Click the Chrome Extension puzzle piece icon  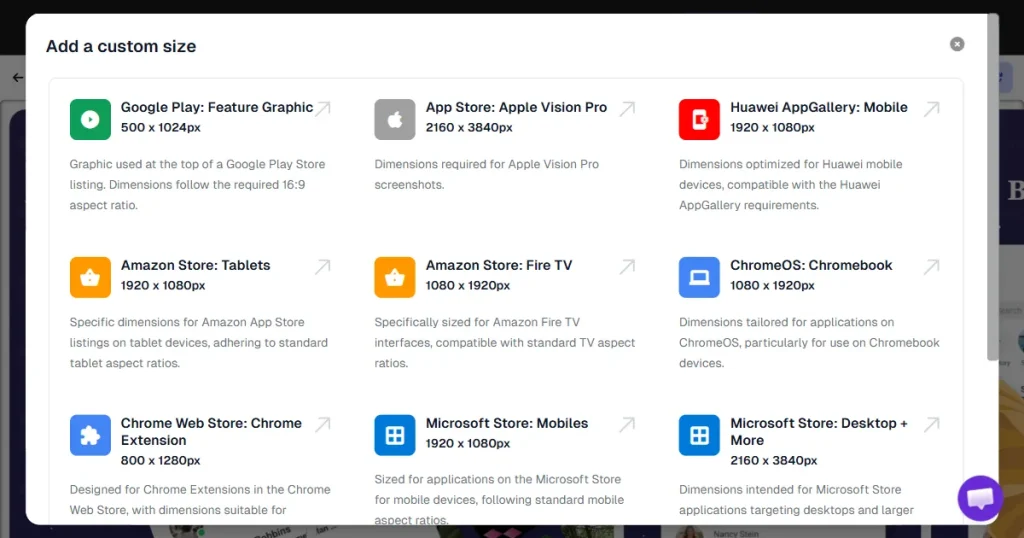90,435
